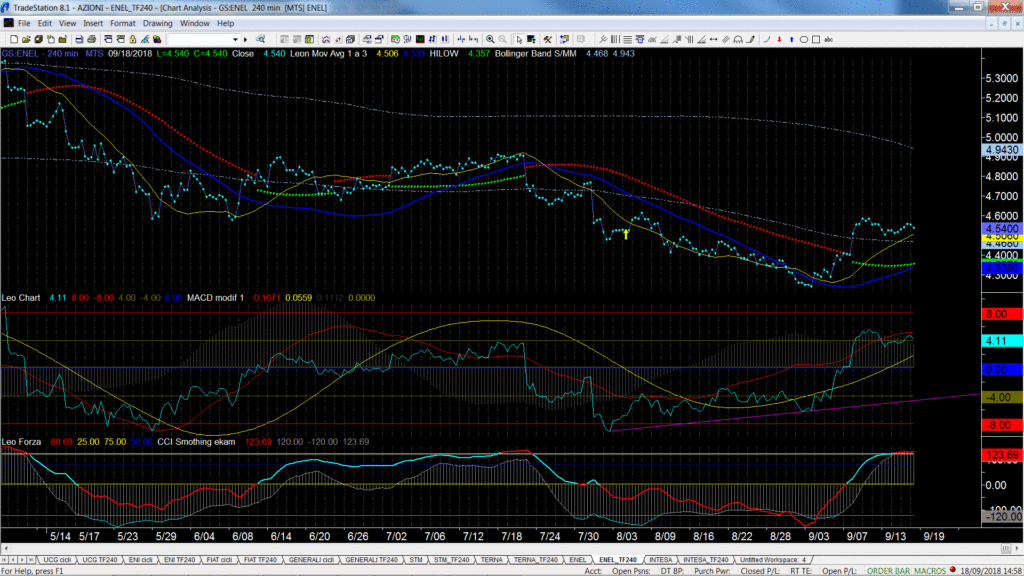The width and height of the screenshot is (1024, 576).
Task: Click the Zoom in magnifier icon
Action: 490,39
